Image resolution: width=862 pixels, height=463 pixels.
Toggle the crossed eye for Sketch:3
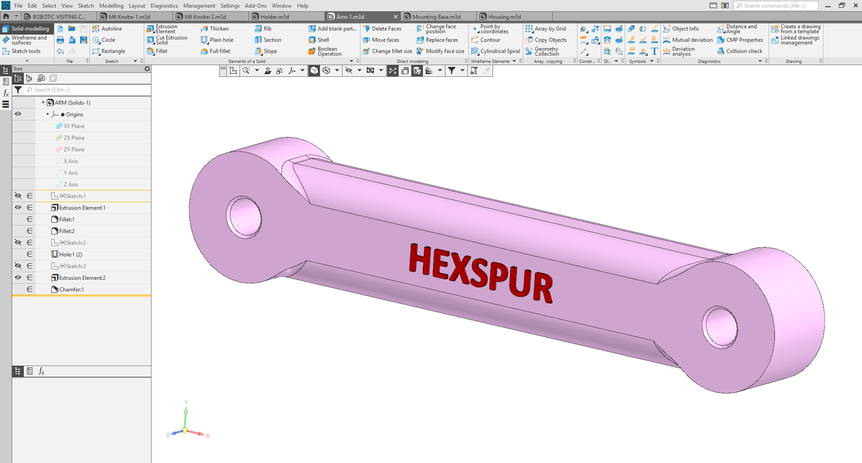pyautogui.click(x=18, y=266)
